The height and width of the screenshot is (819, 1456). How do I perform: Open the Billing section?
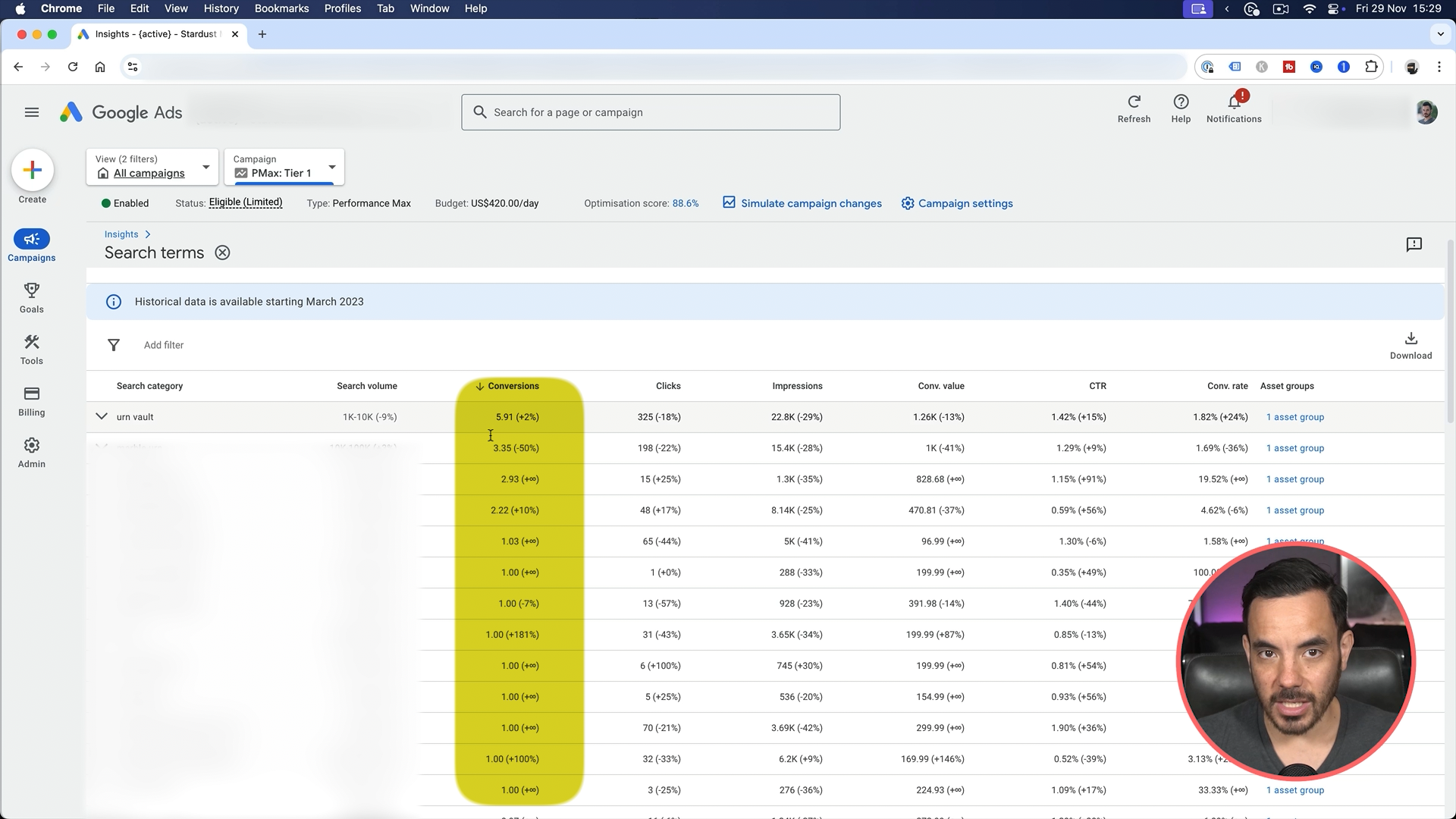31,400
